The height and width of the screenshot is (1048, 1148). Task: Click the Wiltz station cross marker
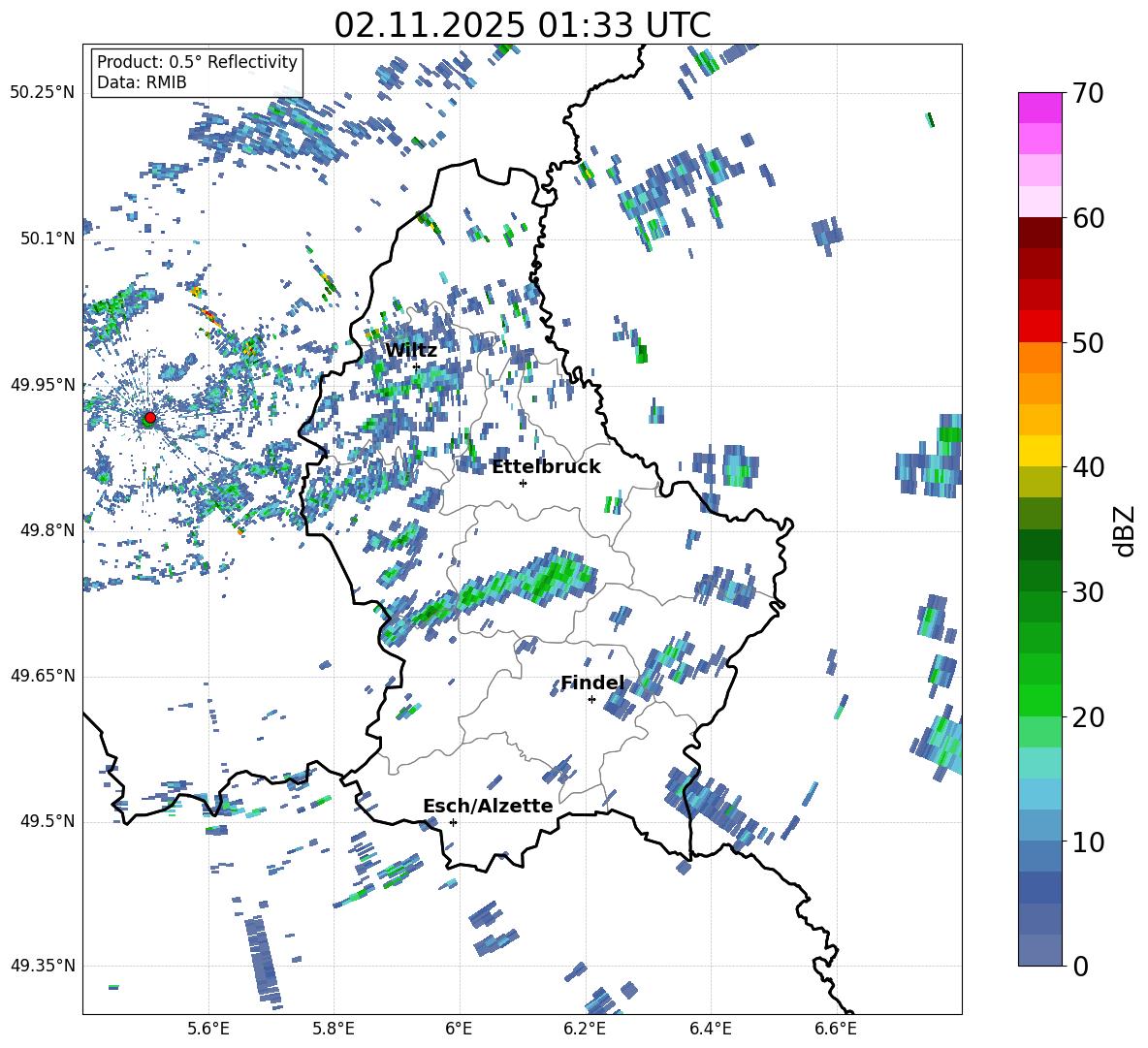coord(416,367)
